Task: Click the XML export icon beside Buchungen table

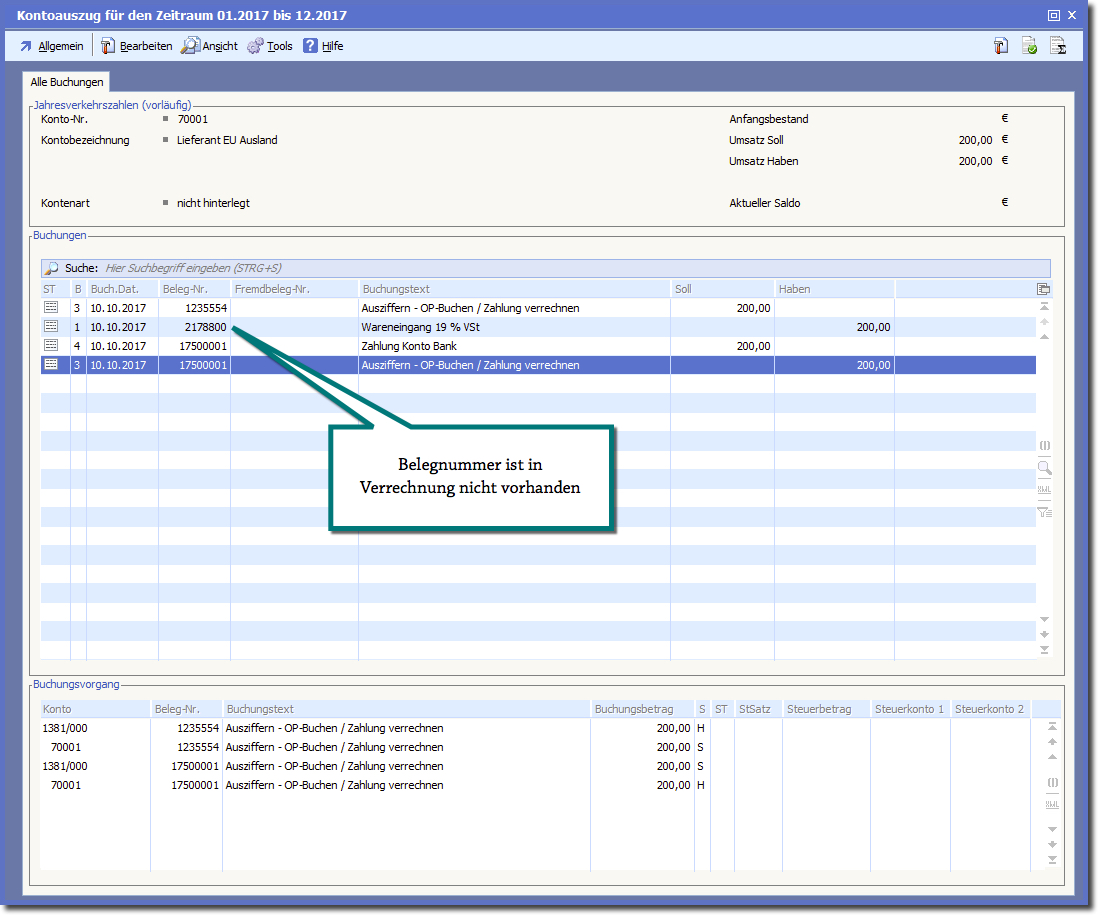Action: tap(1044, 490)
